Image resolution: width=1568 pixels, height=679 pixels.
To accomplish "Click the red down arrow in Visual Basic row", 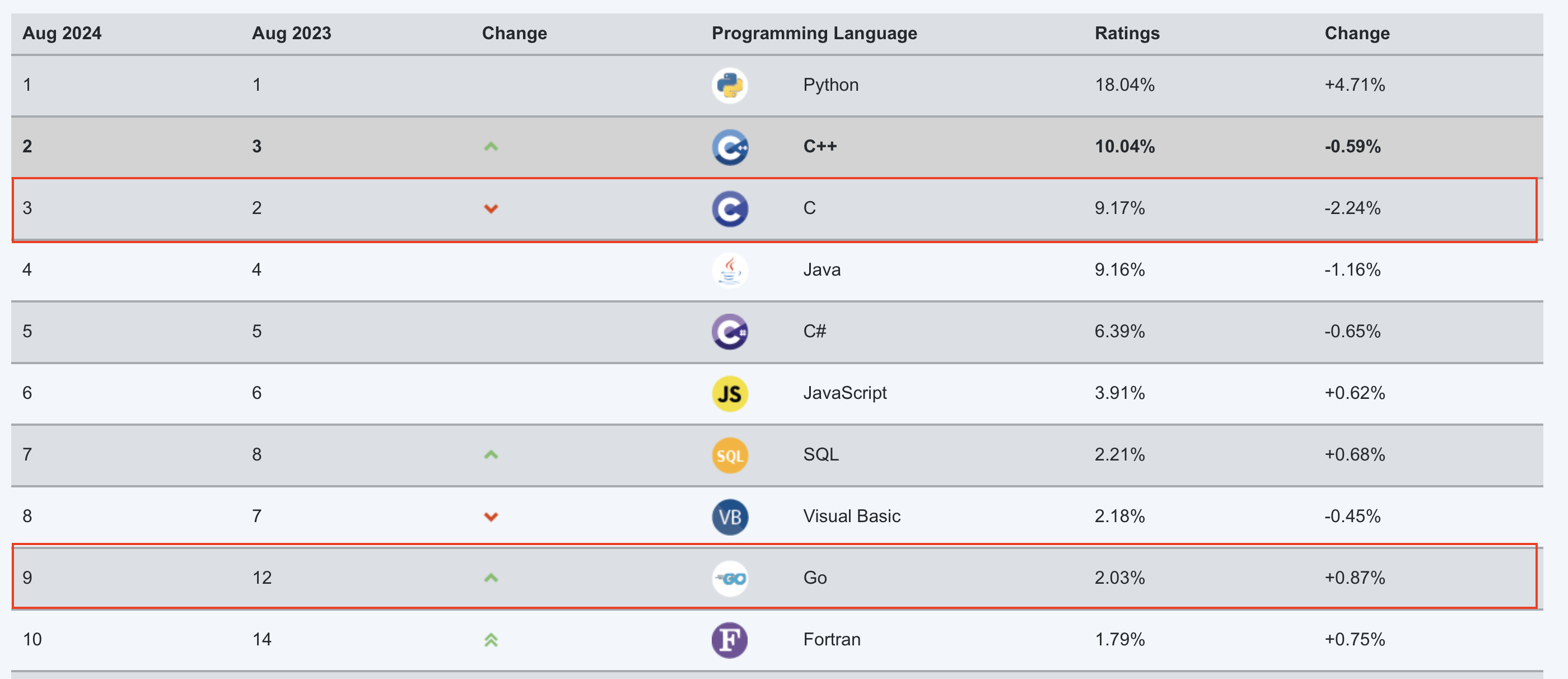I will pos(491,517).
